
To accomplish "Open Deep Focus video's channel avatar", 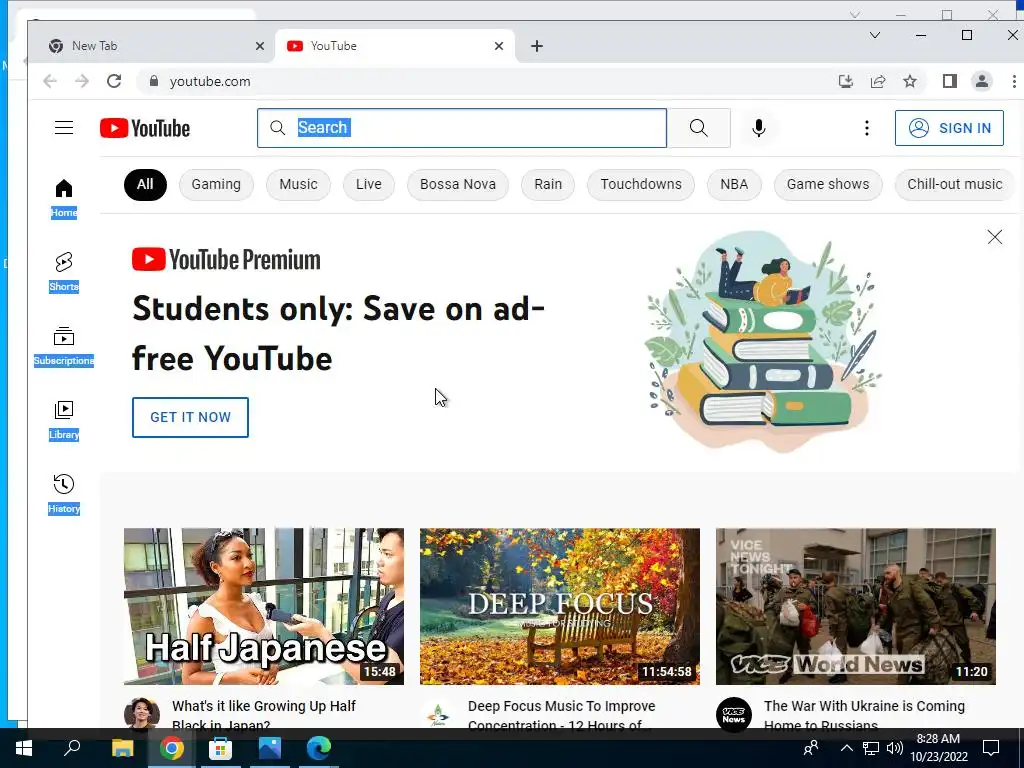I will coord(438,714).
